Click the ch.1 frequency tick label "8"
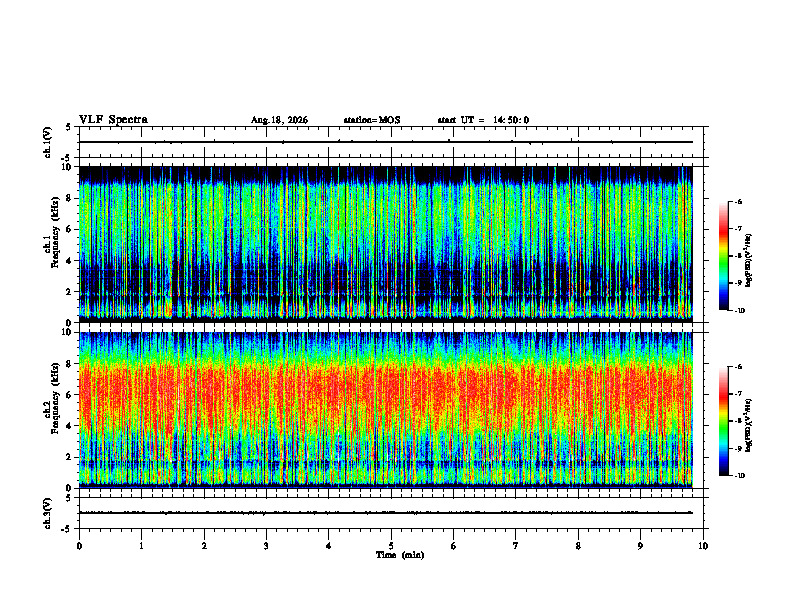 point(70,198)
